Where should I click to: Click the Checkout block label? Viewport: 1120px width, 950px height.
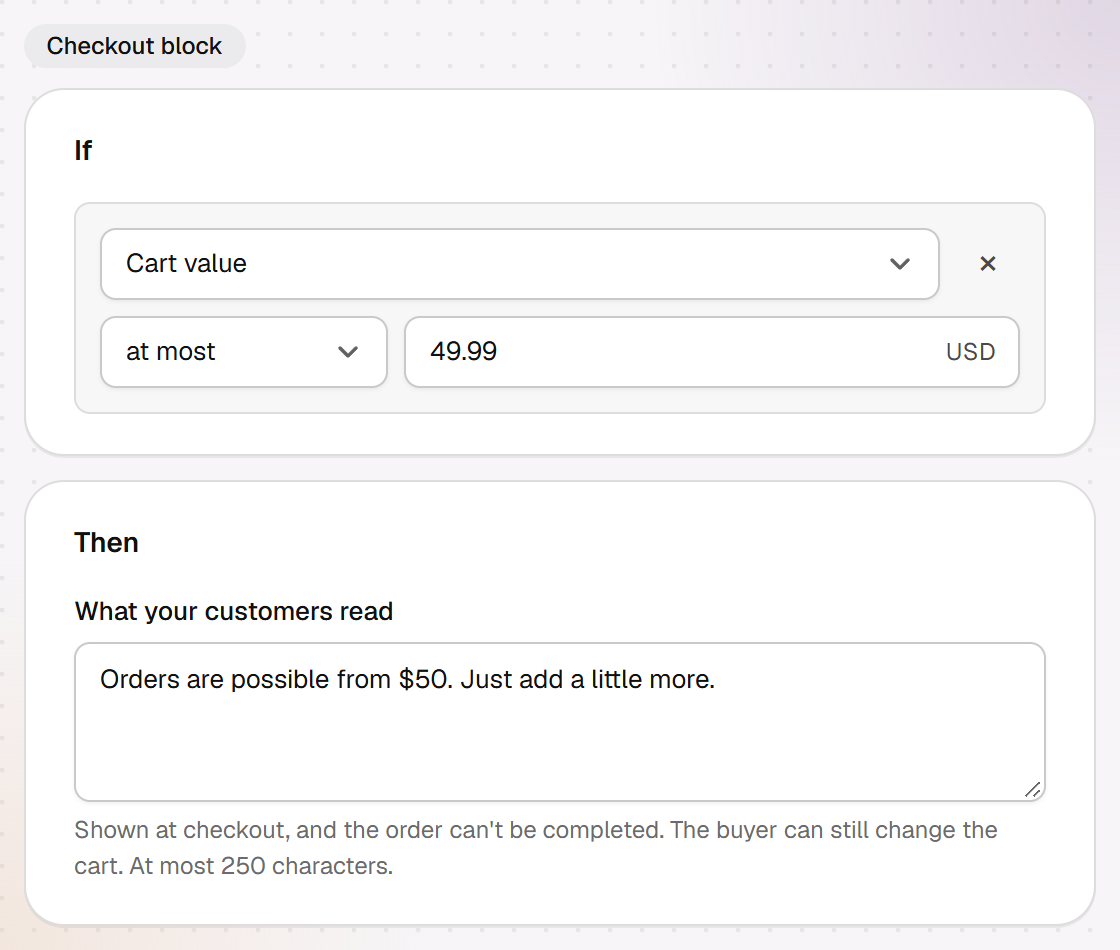point(134,46)
